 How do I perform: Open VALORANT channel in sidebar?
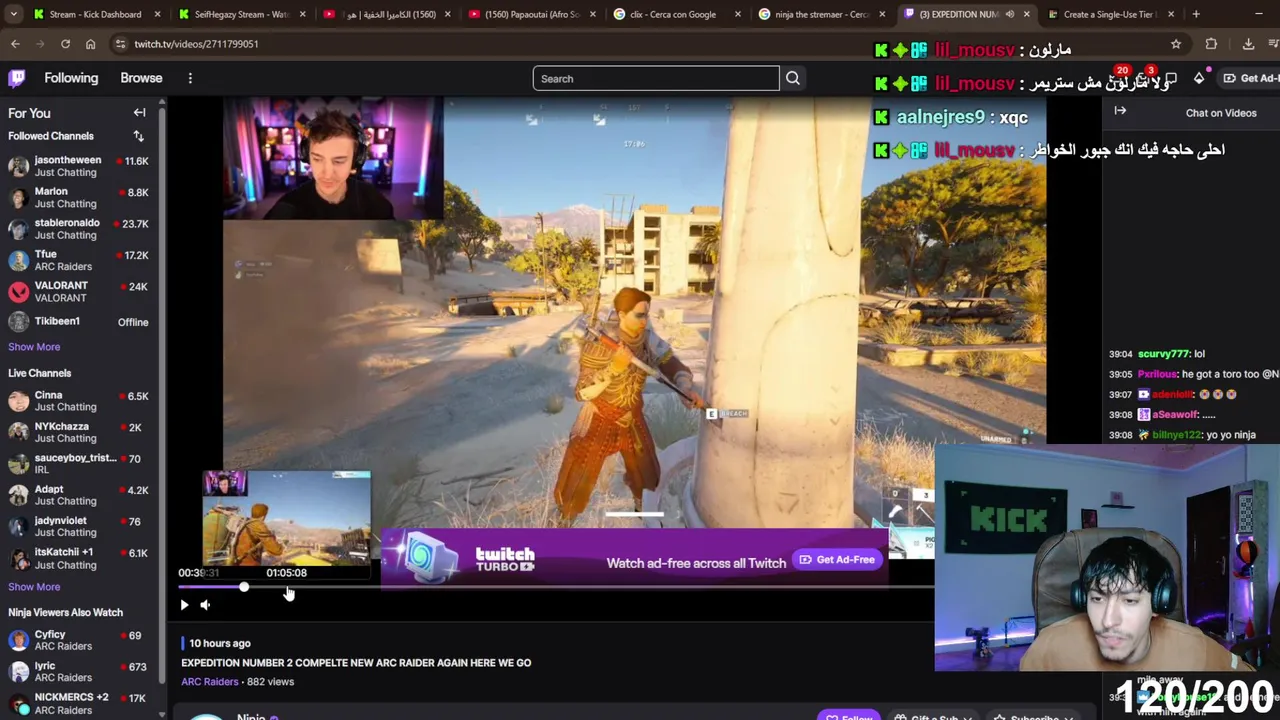click(x=78, y=291)
